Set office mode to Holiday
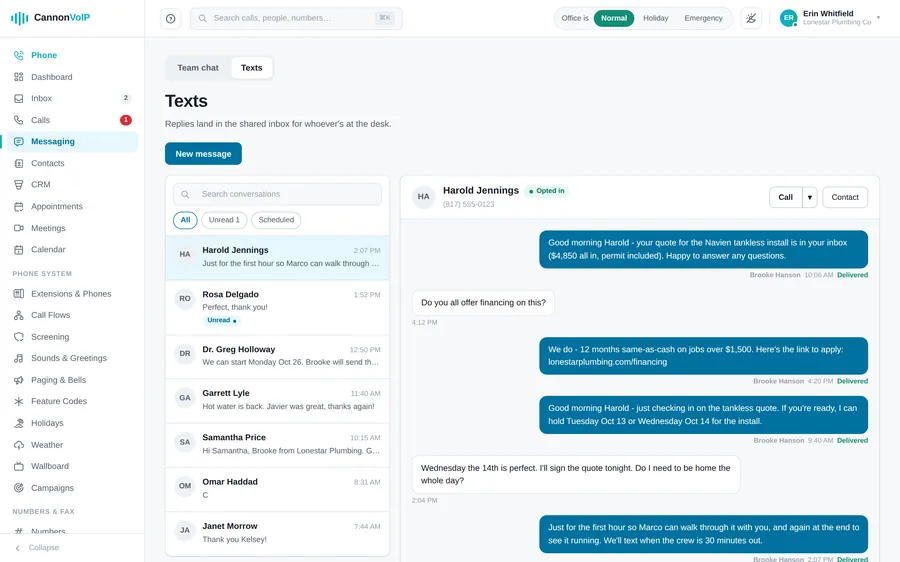The height and width of the screenshot is (562, 900). point(655,18)
